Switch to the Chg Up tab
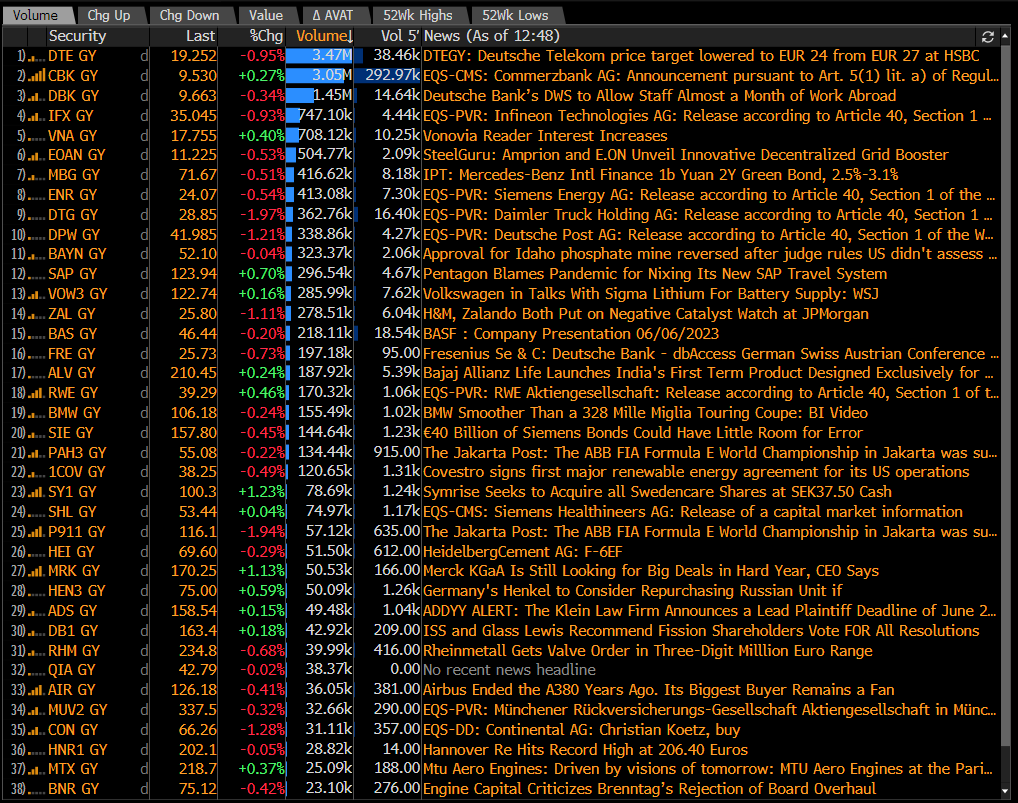Viewport: 1018px width, 803px height. (x=109, y=15)
